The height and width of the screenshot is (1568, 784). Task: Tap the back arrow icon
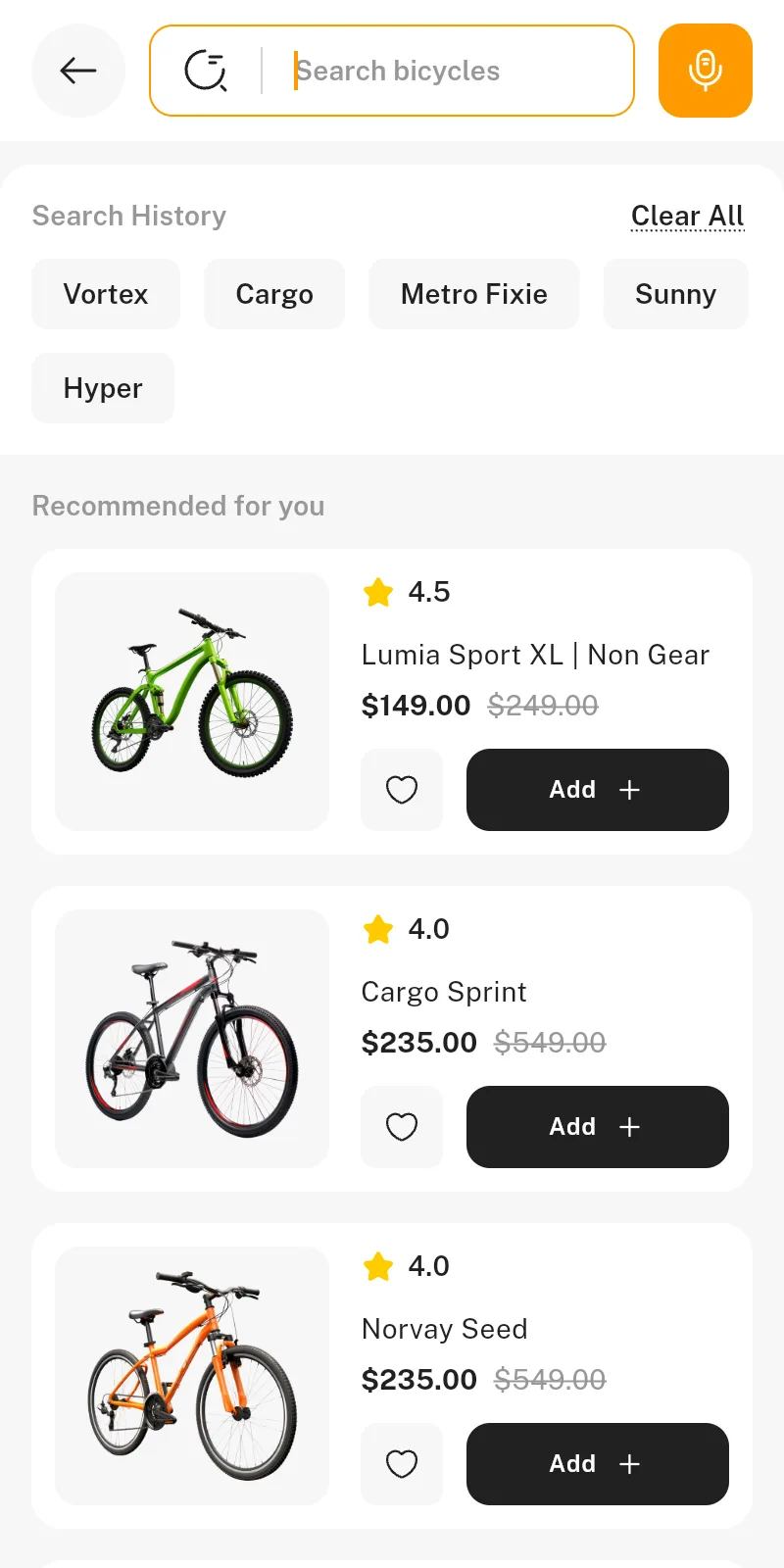coord(78,71)
